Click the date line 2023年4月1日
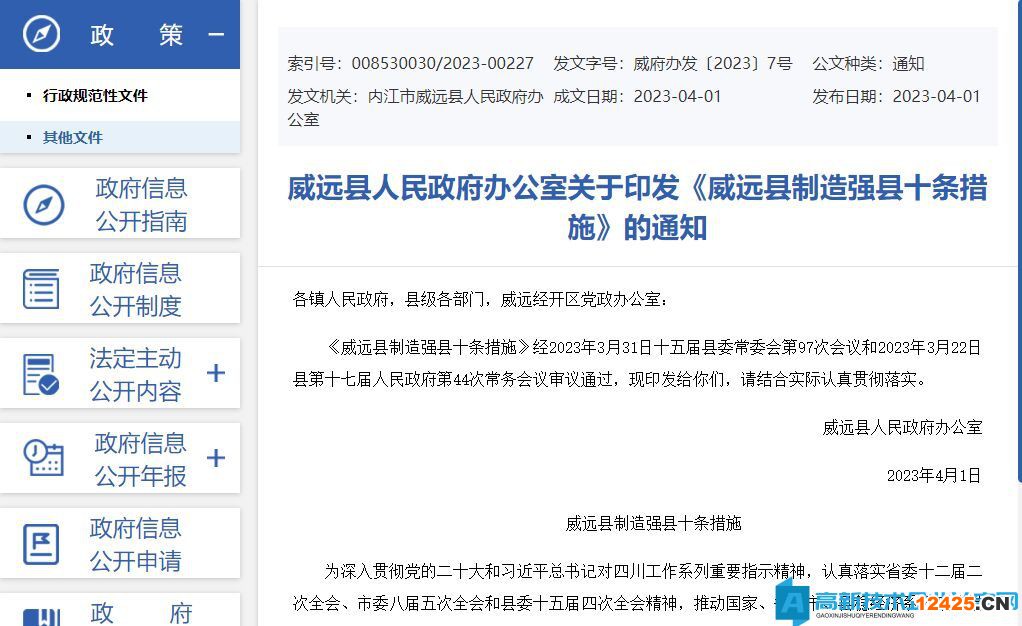Viewport: 1022px width, 626px height. [933, 475]
